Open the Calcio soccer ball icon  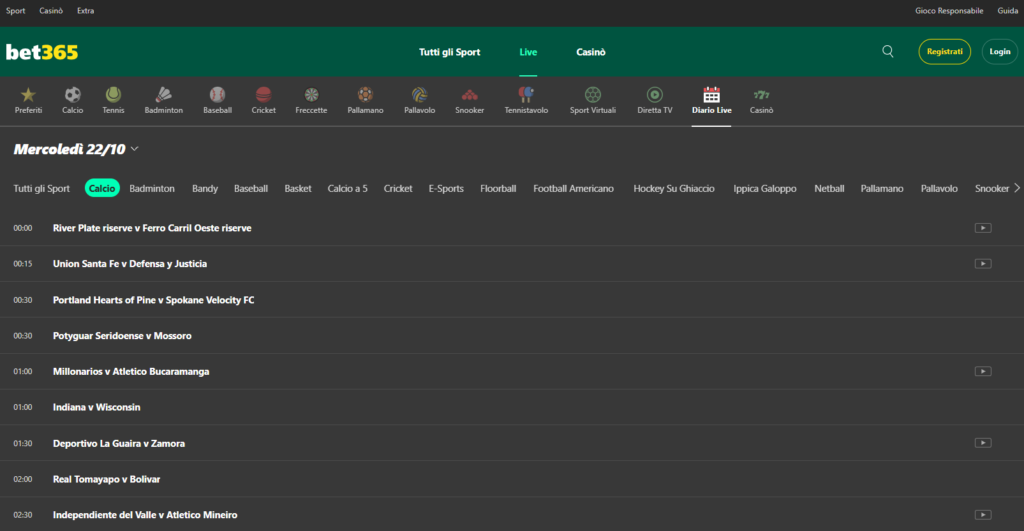(72, 95)
